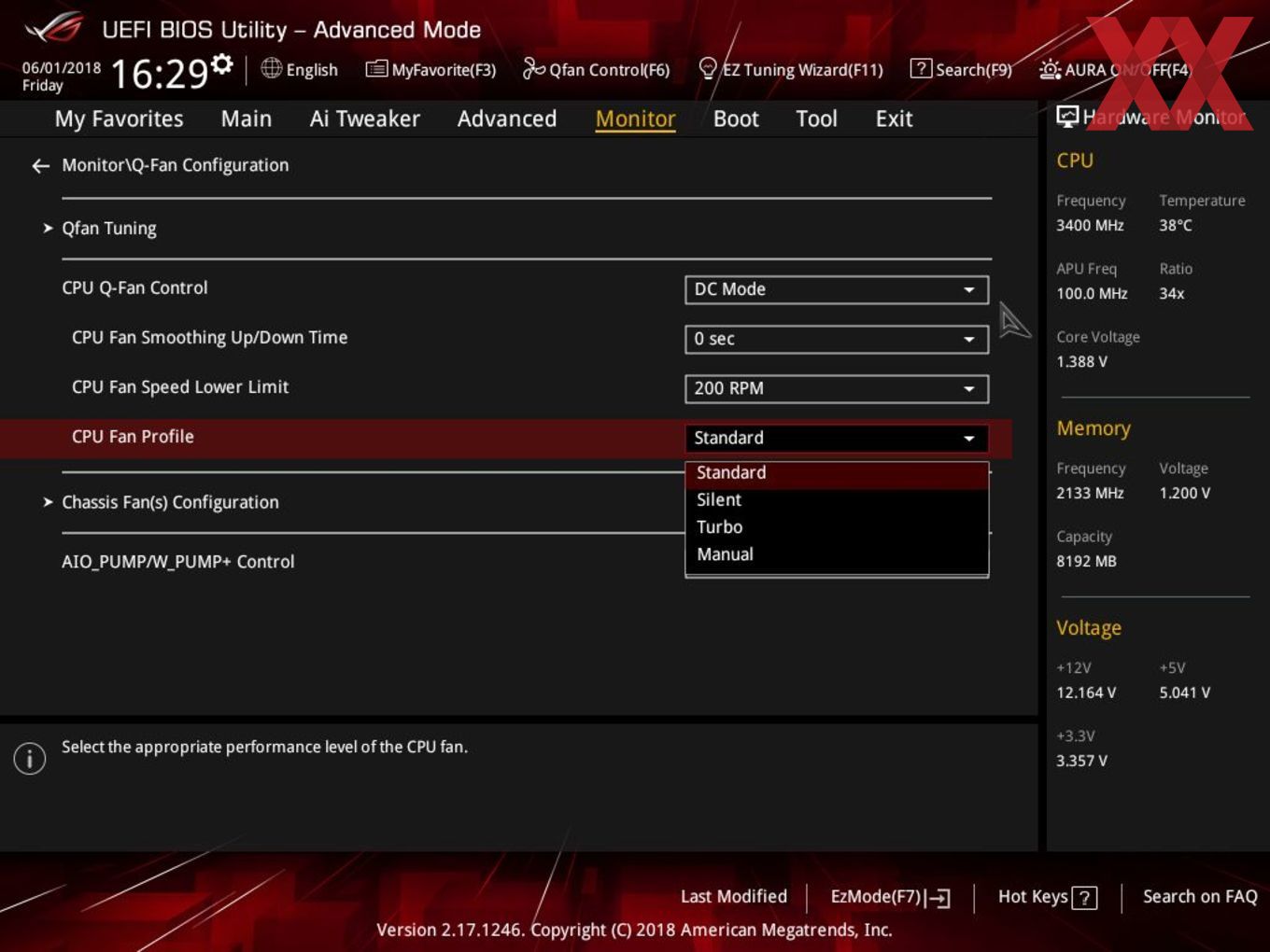Collapse the CPU Fan Profile dropdown field
Viewport: 1270px width, 952px height.
837,438
